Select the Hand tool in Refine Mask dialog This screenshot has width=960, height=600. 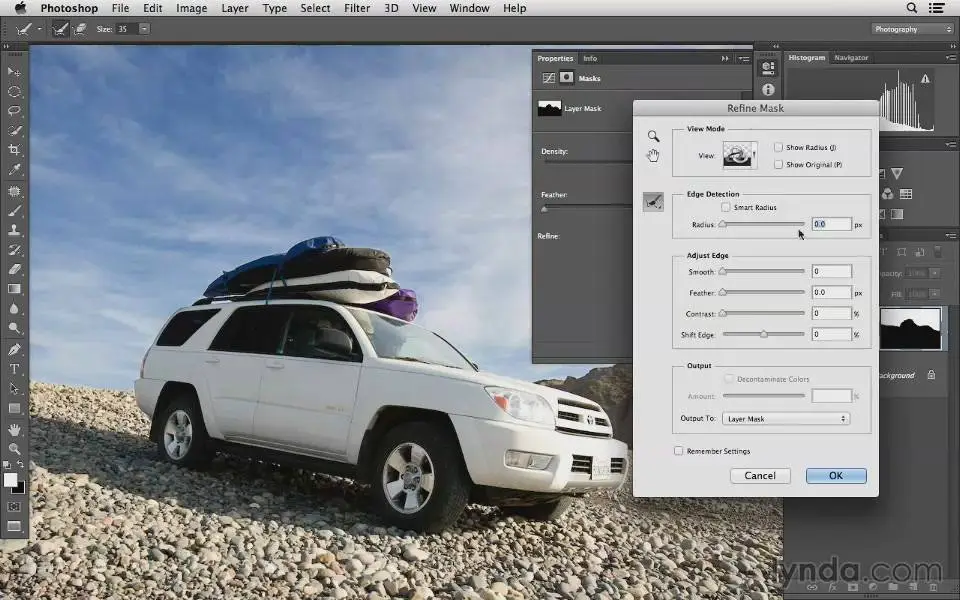coord(653,155)
